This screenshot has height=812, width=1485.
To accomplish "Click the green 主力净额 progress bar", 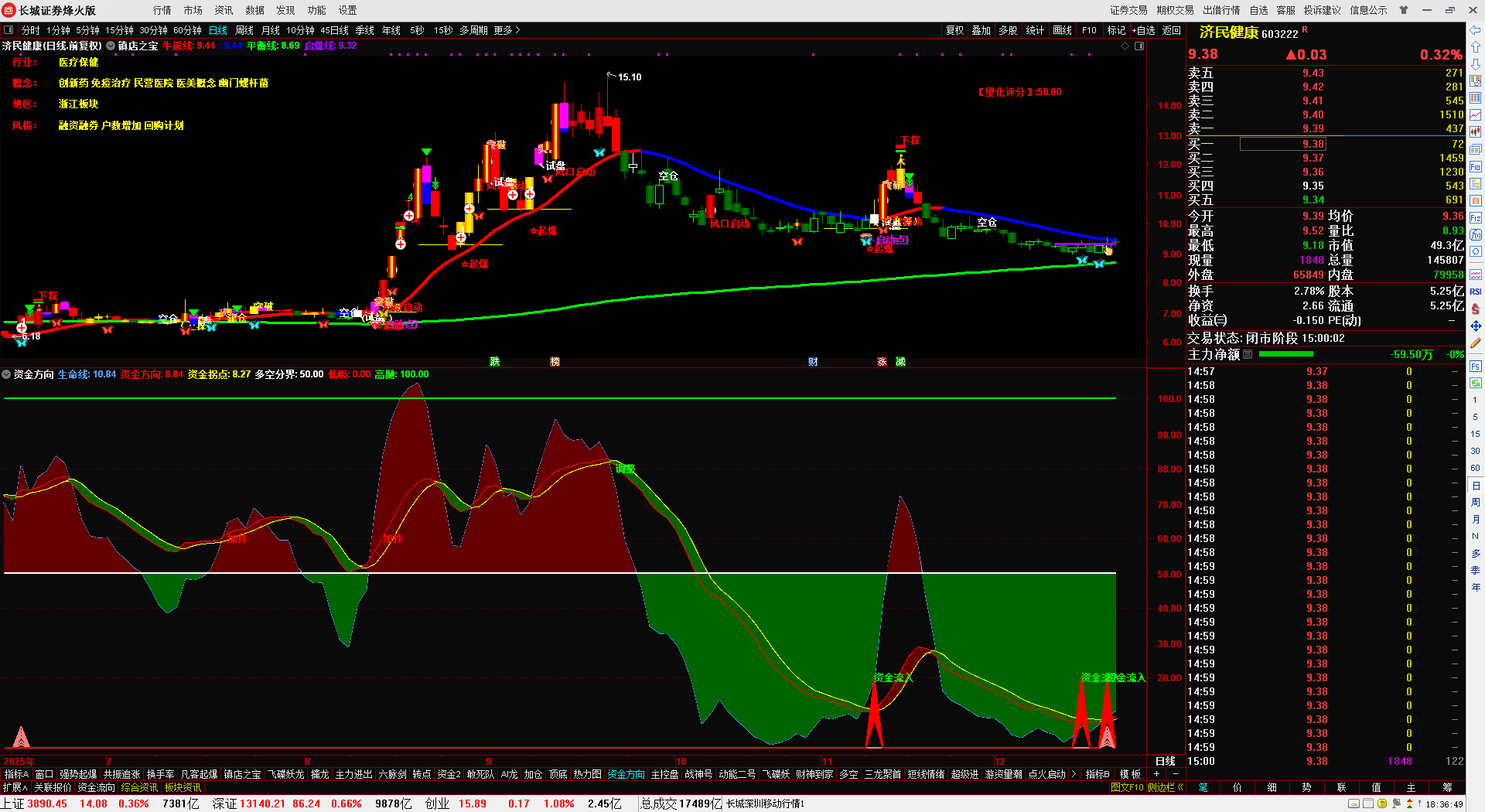I will point(1285,354).
